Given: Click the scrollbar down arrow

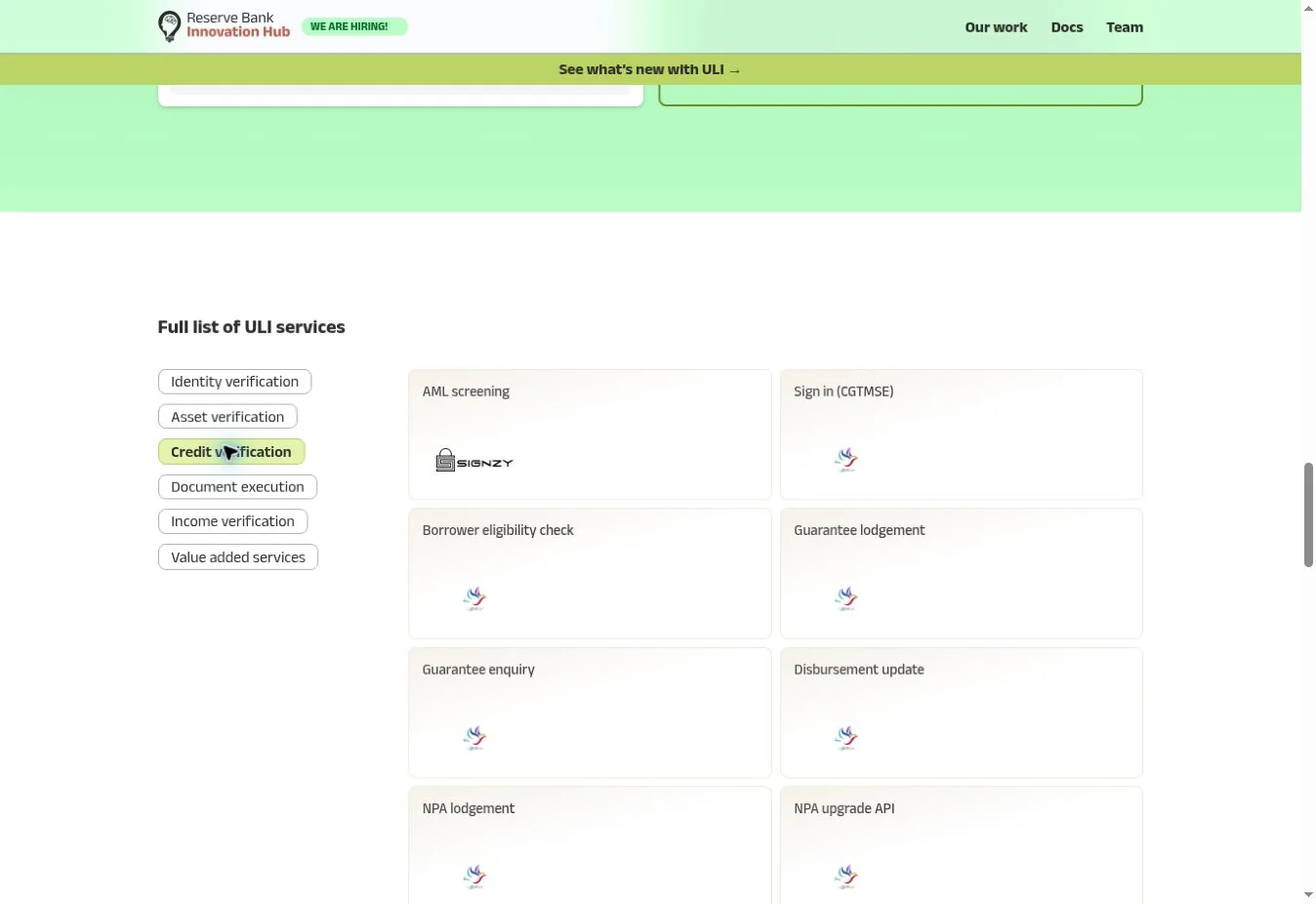Looking at the screenshot, I should click(1308, 895).
